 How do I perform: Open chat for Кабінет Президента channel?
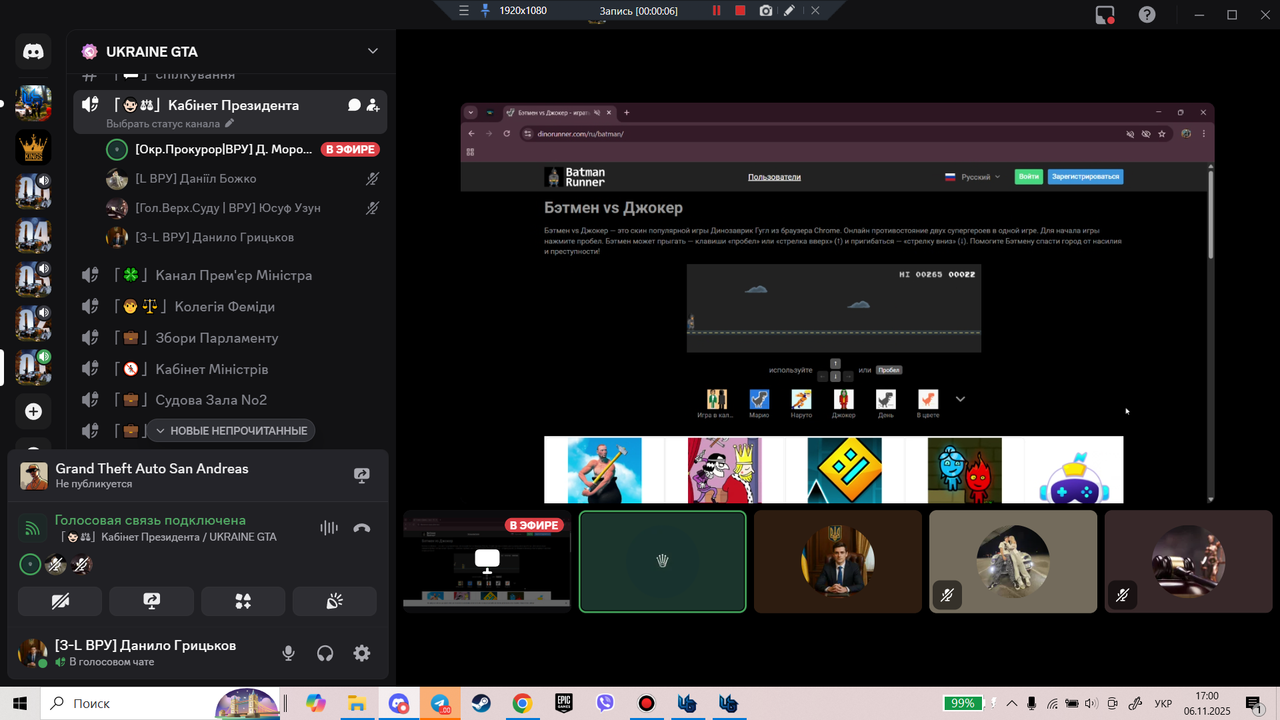pyautogui.click(x=354, y=105)
